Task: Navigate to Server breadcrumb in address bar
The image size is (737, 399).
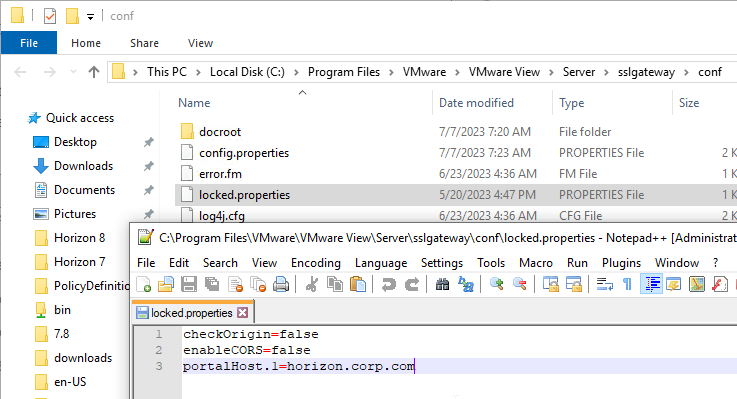Action: pos(579,72)
